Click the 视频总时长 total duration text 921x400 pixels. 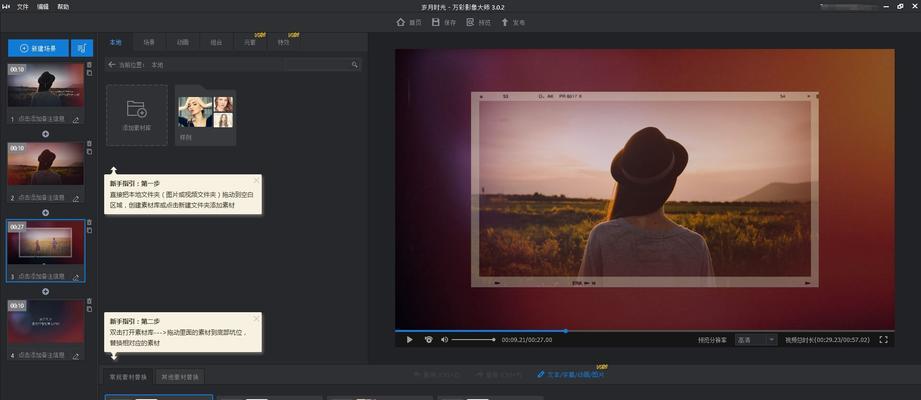(x=827, y=340)
